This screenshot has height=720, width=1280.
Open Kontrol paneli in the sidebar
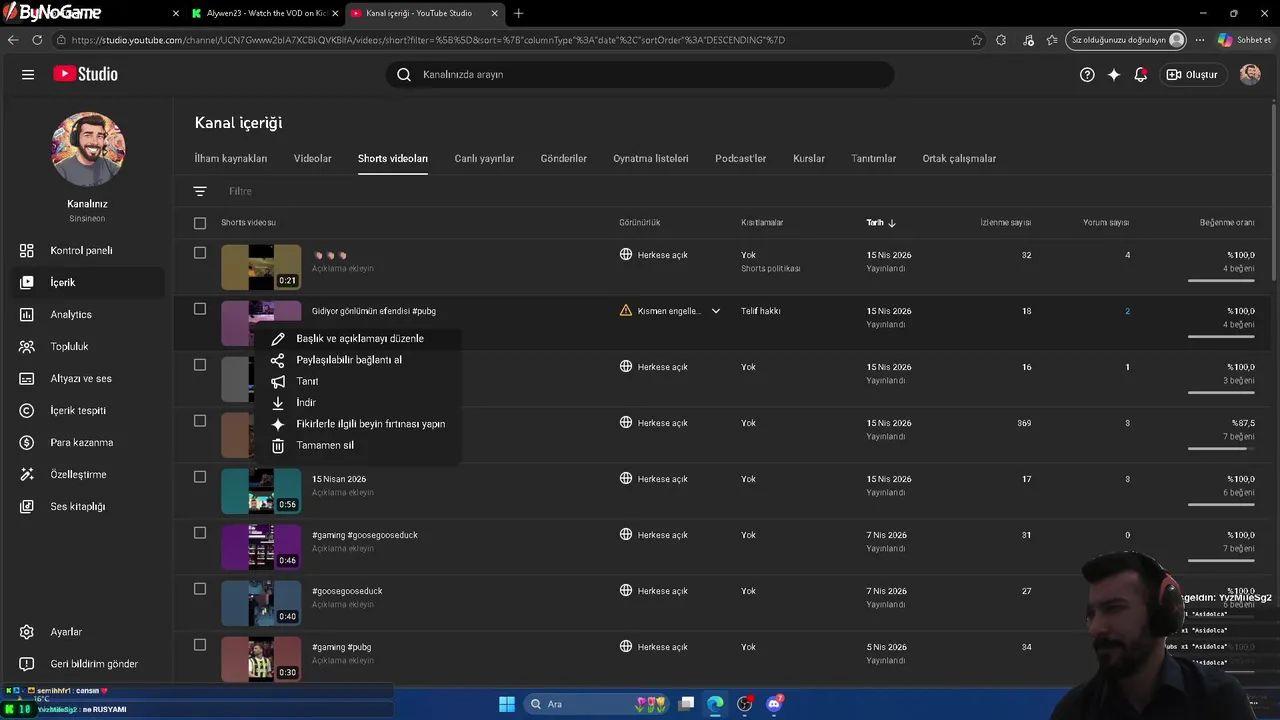87,250
